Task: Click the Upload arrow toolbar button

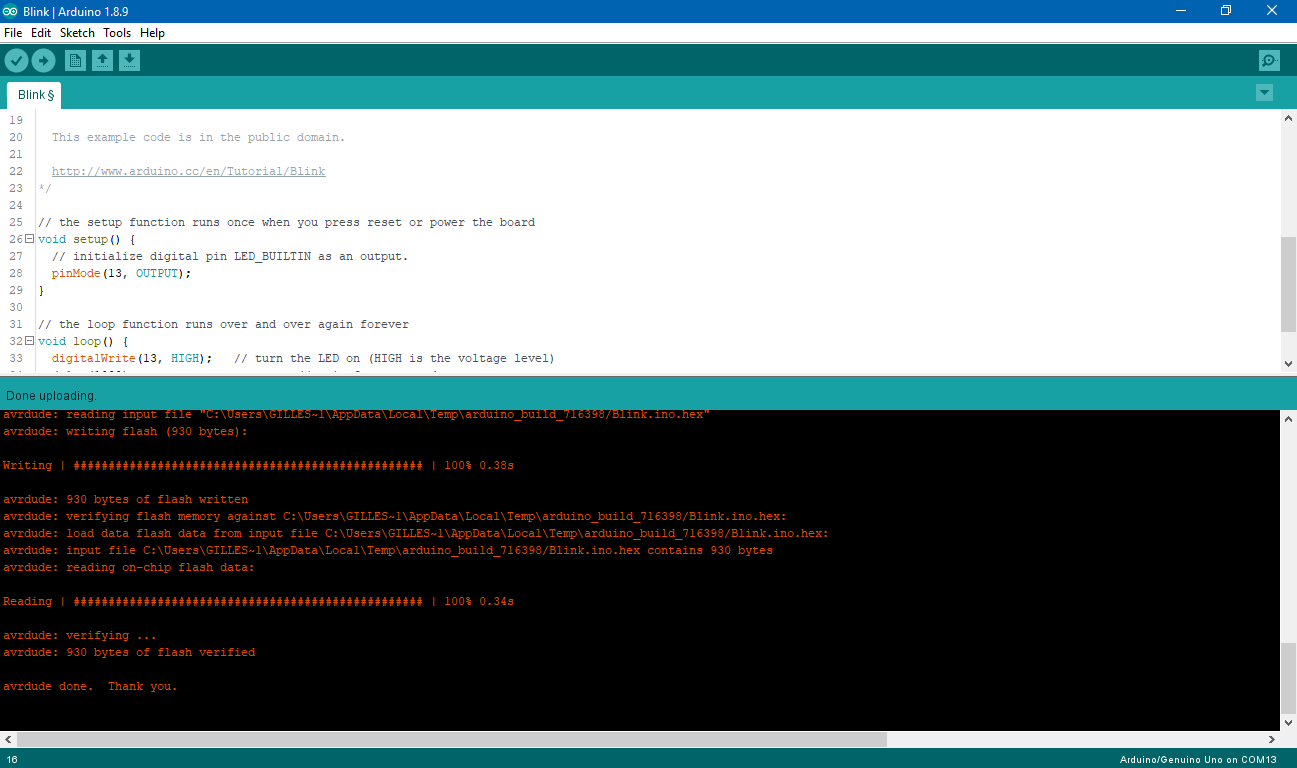Action: coord(43,61)
